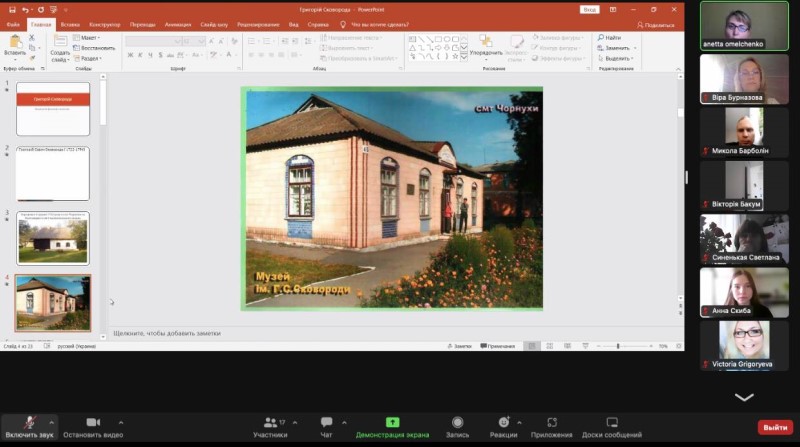This screenshot has width=800, height=447.
Task: Click the Упорядочить arrange icon
Action: click(486, 41)
